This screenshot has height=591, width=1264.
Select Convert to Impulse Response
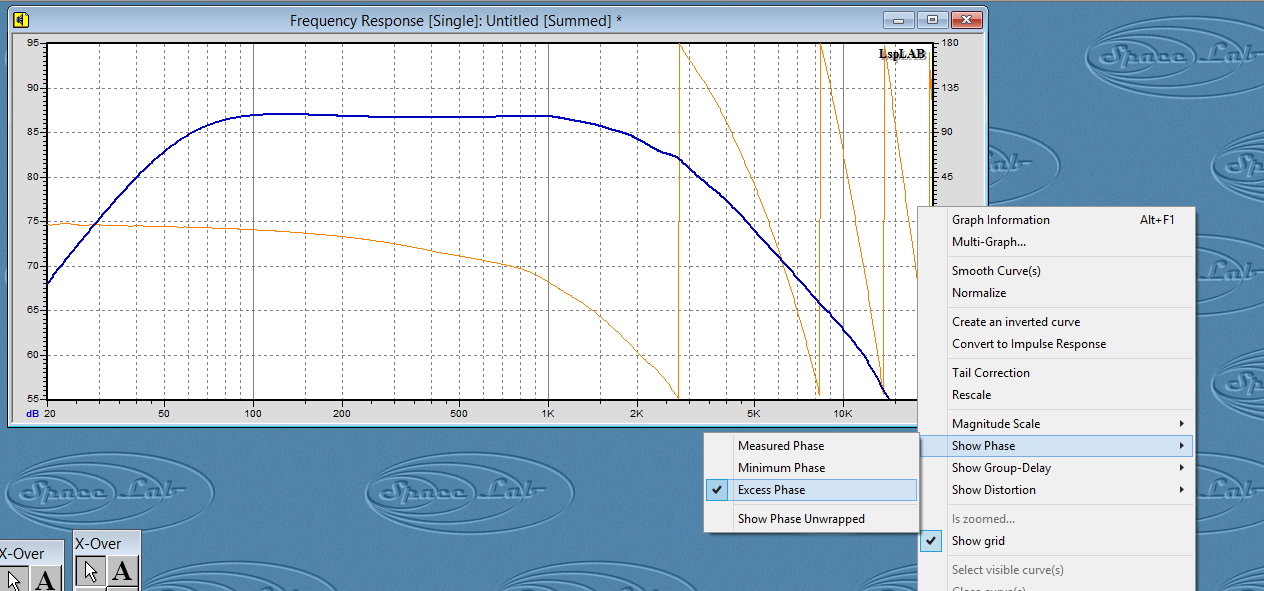[1057, 344]
